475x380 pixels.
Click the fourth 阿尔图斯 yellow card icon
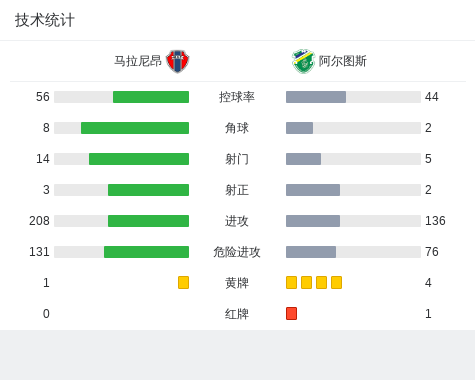pyautogui.click(x=336, y=282)
